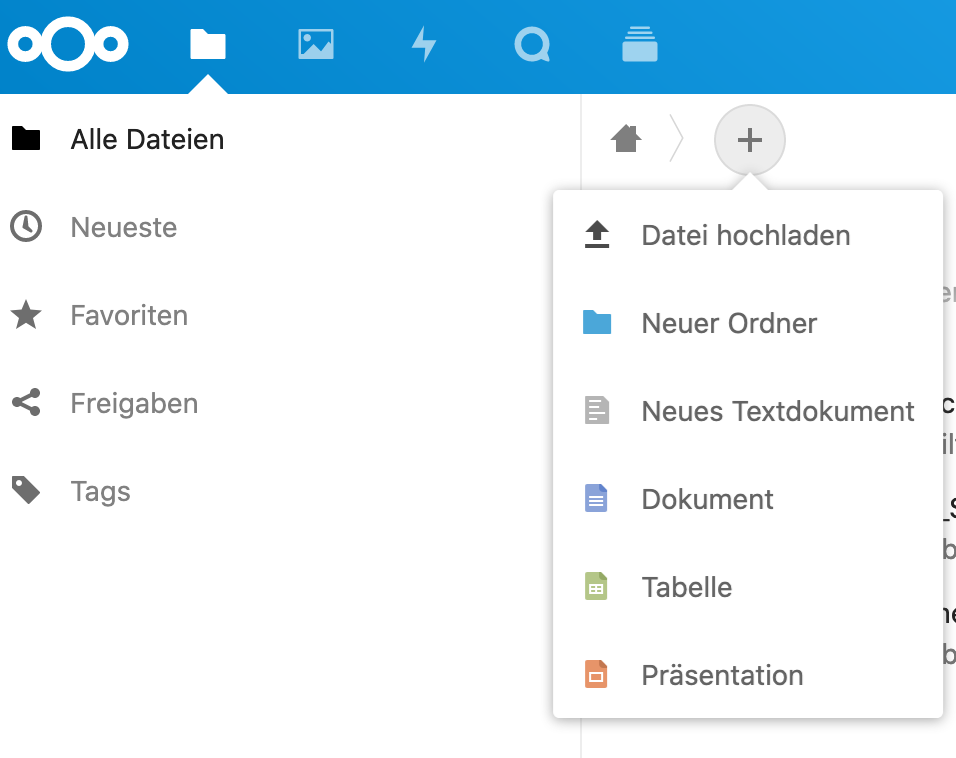Click the Nextcloud logo
The image size is (956, 758).
(x=68, y=45)
